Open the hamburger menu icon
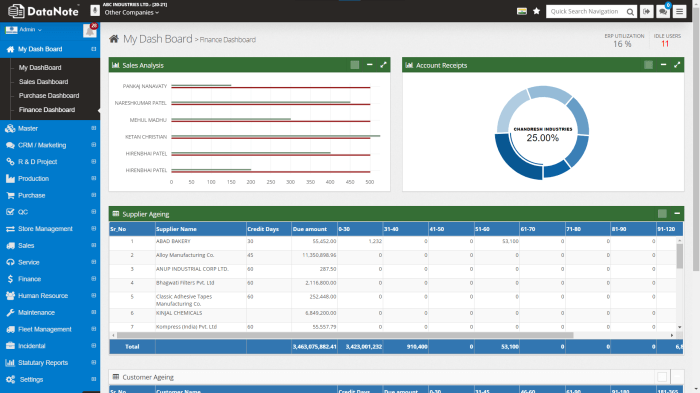The image size is (700, 393). tap(679, 12)
